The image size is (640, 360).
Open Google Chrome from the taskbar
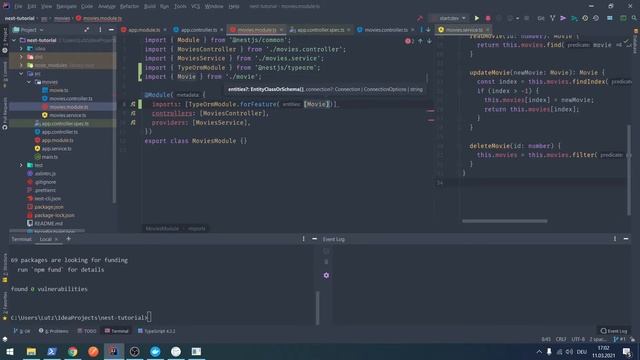coord(72,351)
